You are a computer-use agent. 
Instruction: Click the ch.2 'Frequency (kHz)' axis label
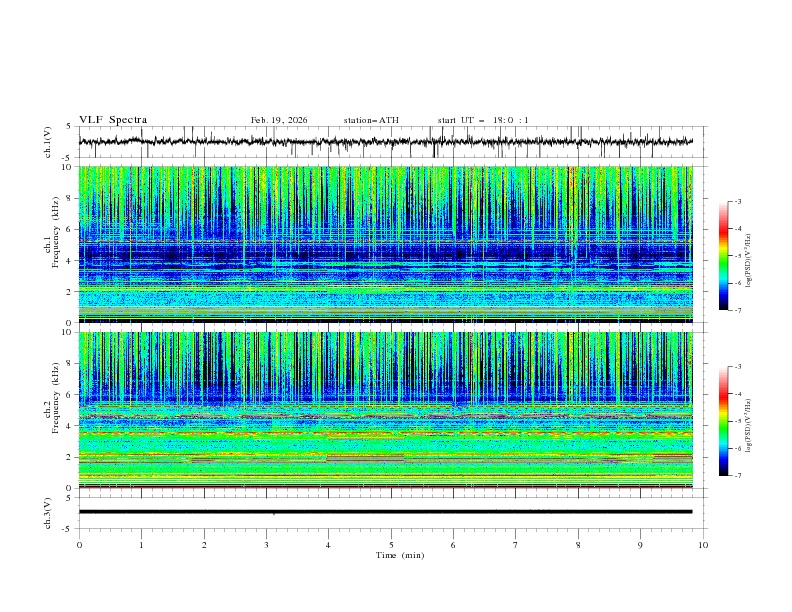point(56,397)
